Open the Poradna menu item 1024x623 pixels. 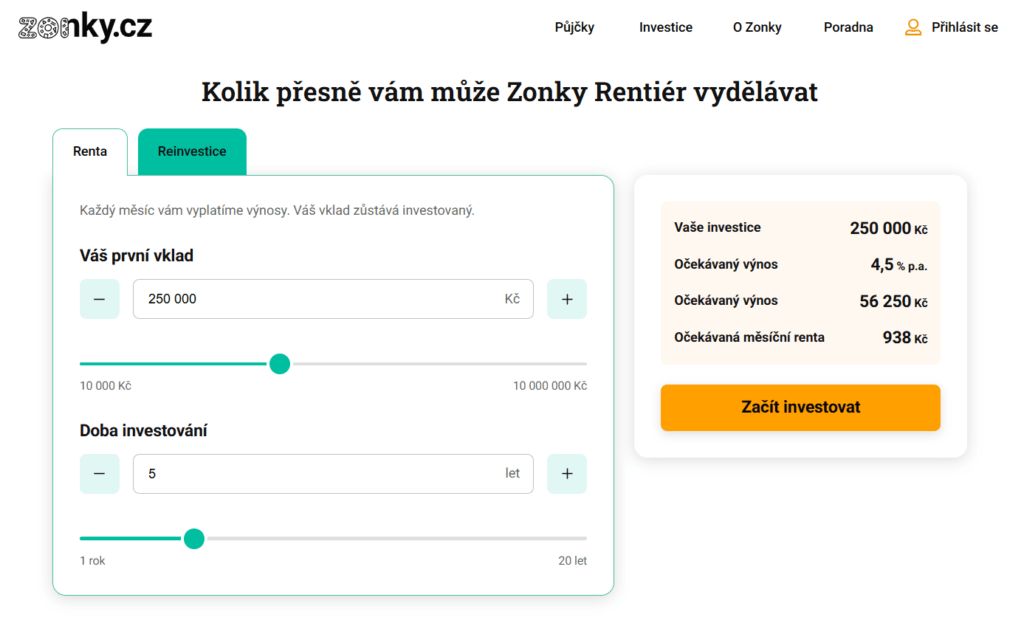(x=848, y=27)
